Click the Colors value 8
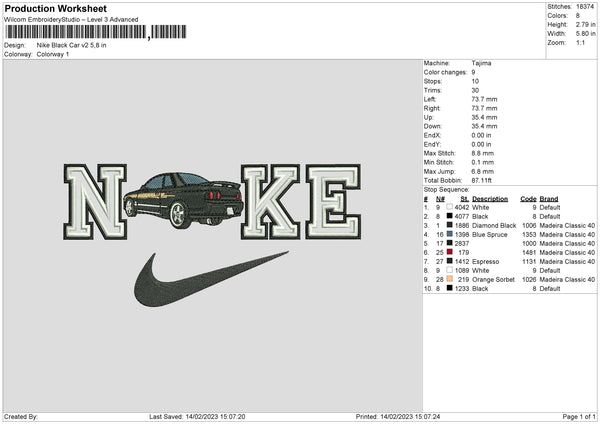 pos(577,16)
